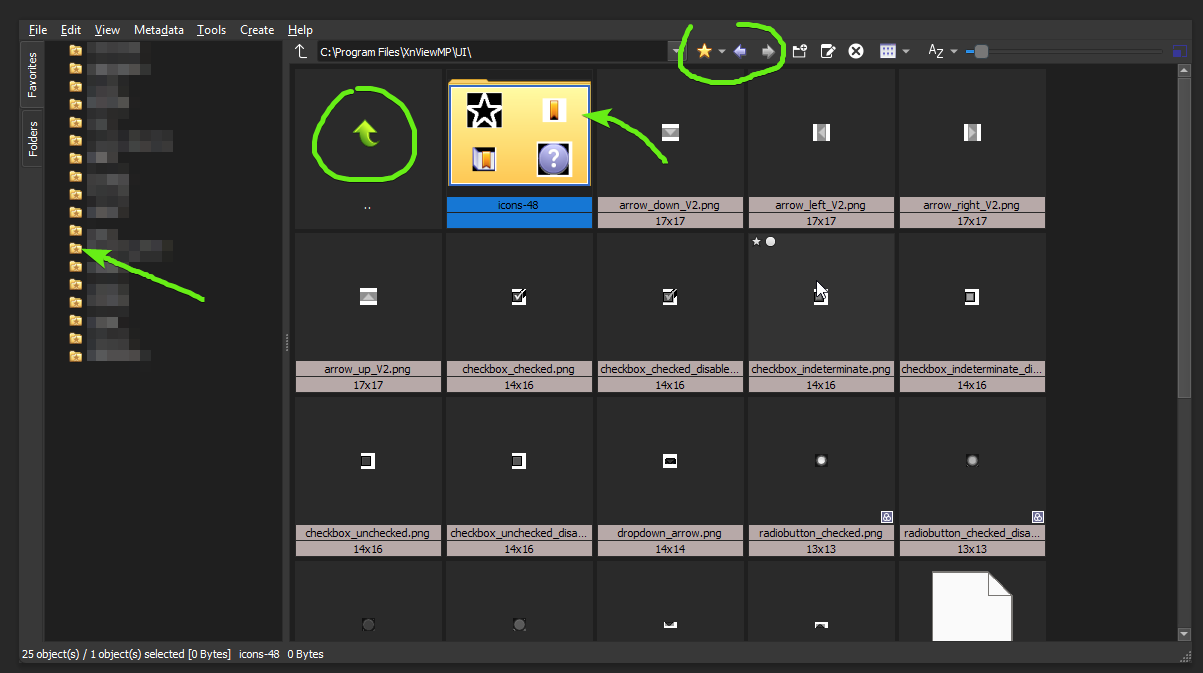The height and width of the screenshot is (673, 1203).
Task: Select the checkbox_checked_disable... thumbnail
Action: [670, 313]
